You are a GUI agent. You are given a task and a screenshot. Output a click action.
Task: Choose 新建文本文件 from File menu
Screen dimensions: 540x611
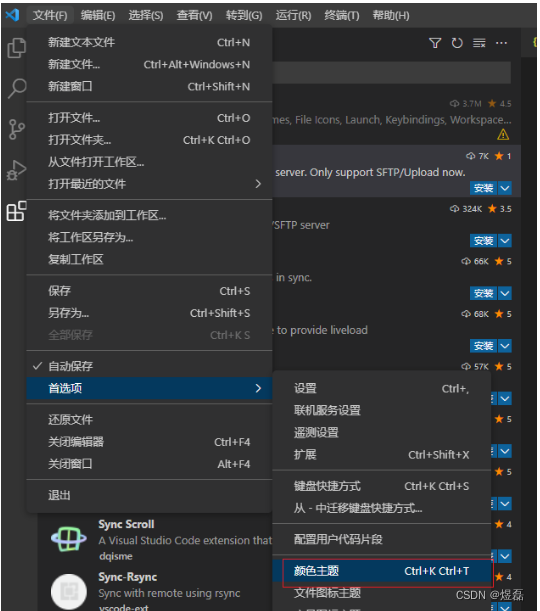click(149, 42)
